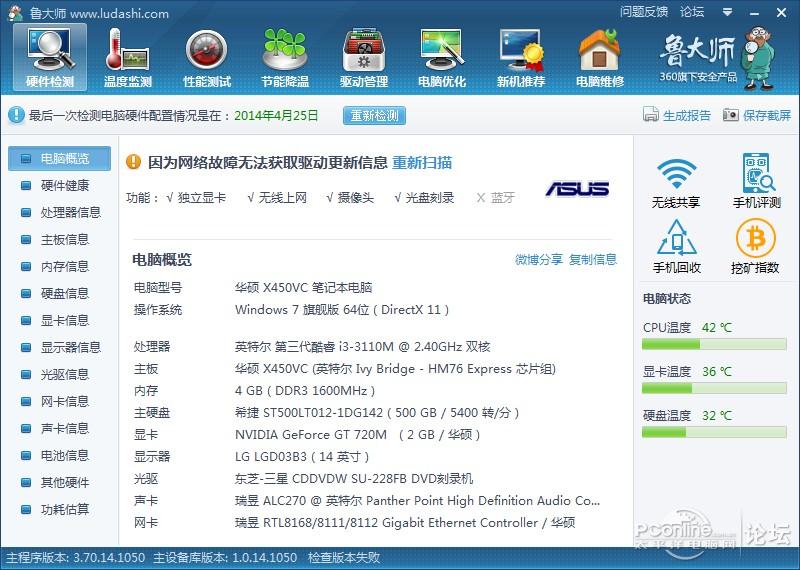The width and height of the screenshot is (800, 570).
Task: Open the 论坛 forum link in title bar
Action: [692, 12]
